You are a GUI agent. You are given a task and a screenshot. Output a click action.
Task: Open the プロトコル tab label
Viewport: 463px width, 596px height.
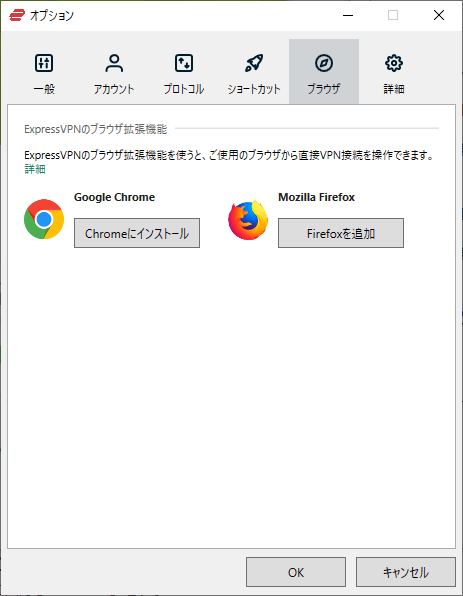[184, 89]
